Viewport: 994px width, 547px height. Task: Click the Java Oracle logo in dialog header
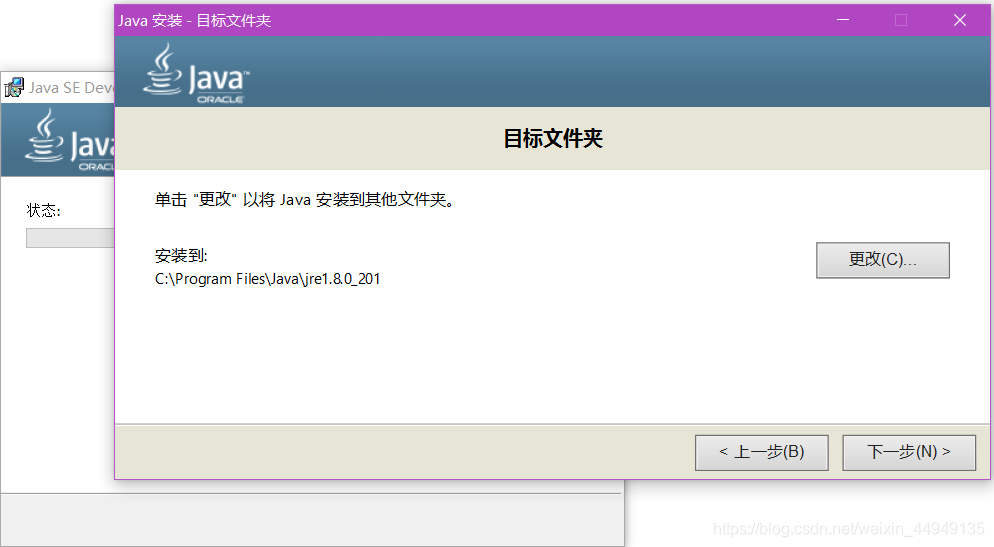tap(196, 73)
